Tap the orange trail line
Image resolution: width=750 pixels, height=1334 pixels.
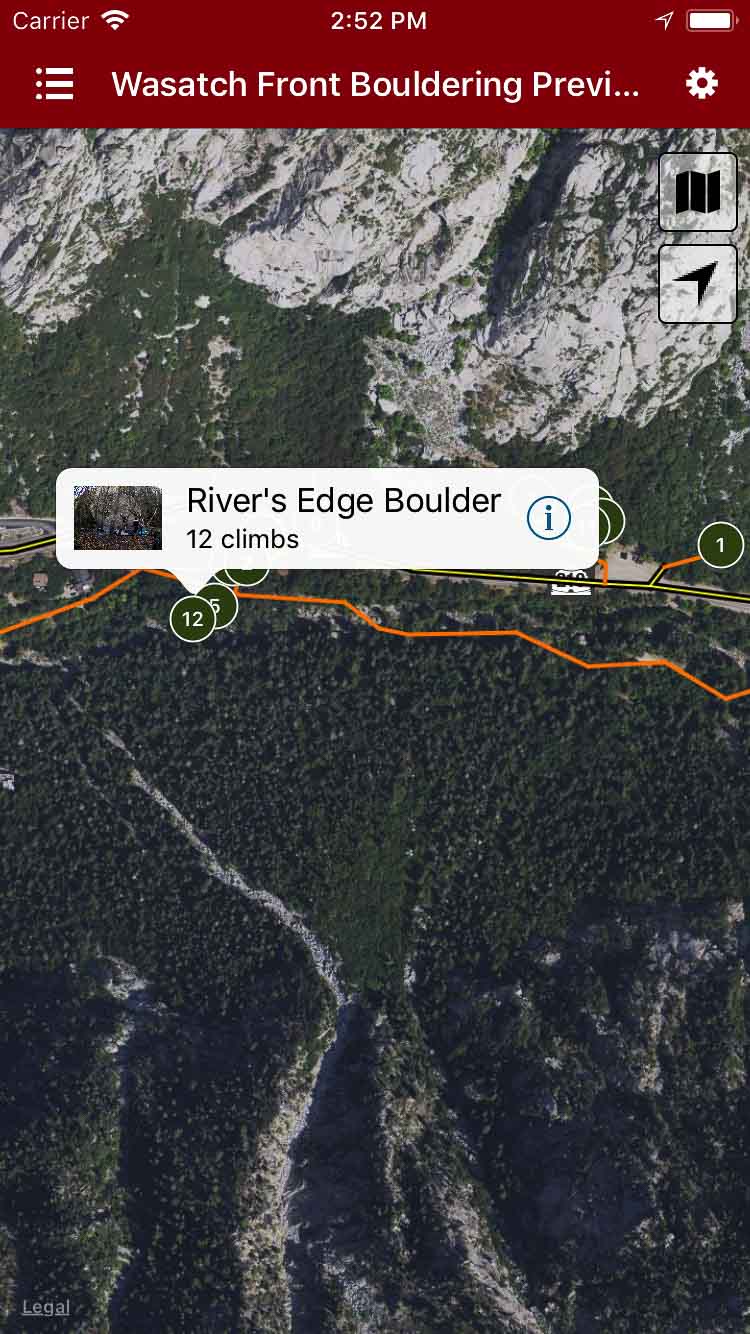click(450, 633)
